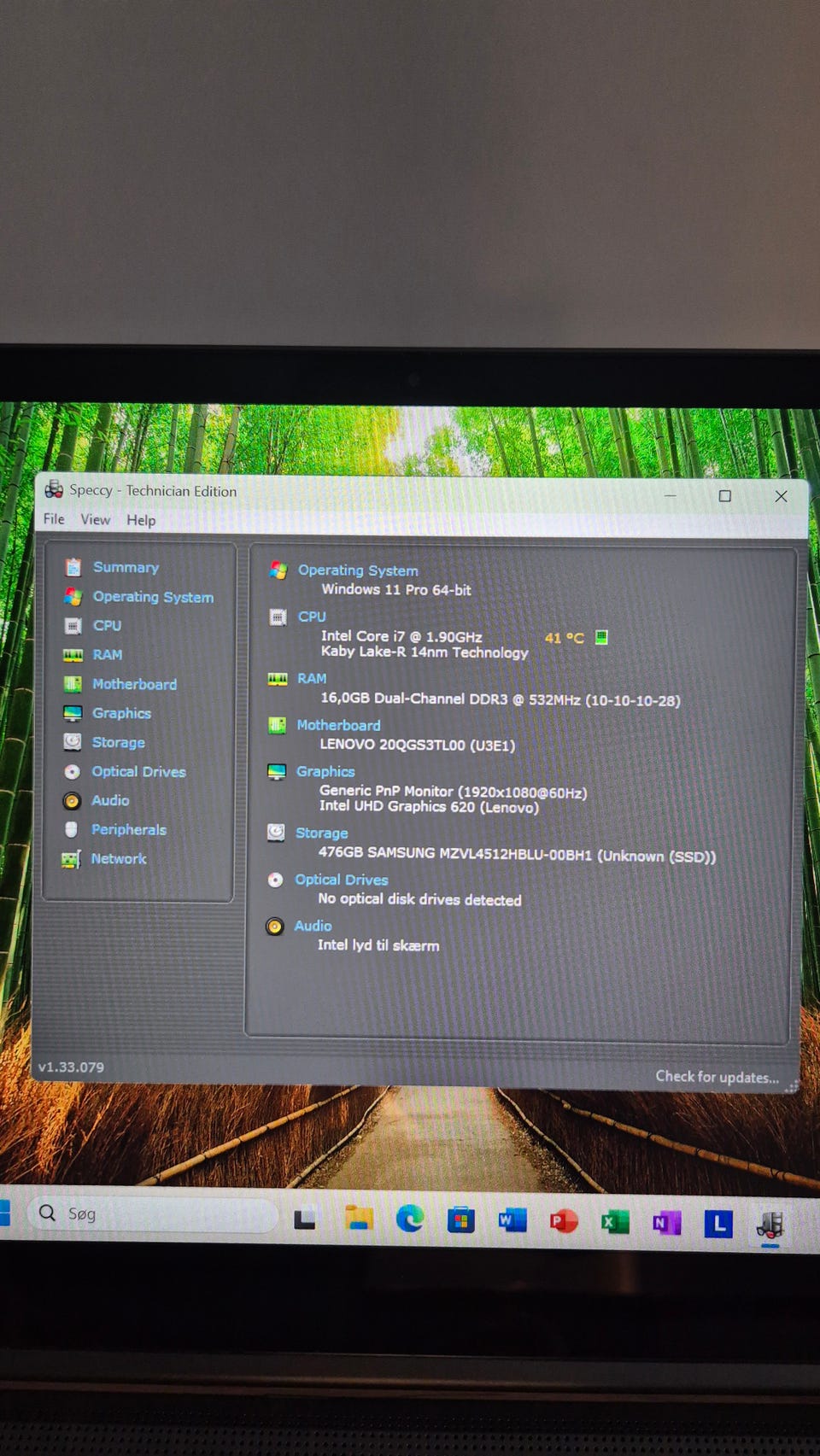Open Graphics heading link in summary
Image resolution: width=820 pixels, height=1456 pixels.
pos(325,771)
